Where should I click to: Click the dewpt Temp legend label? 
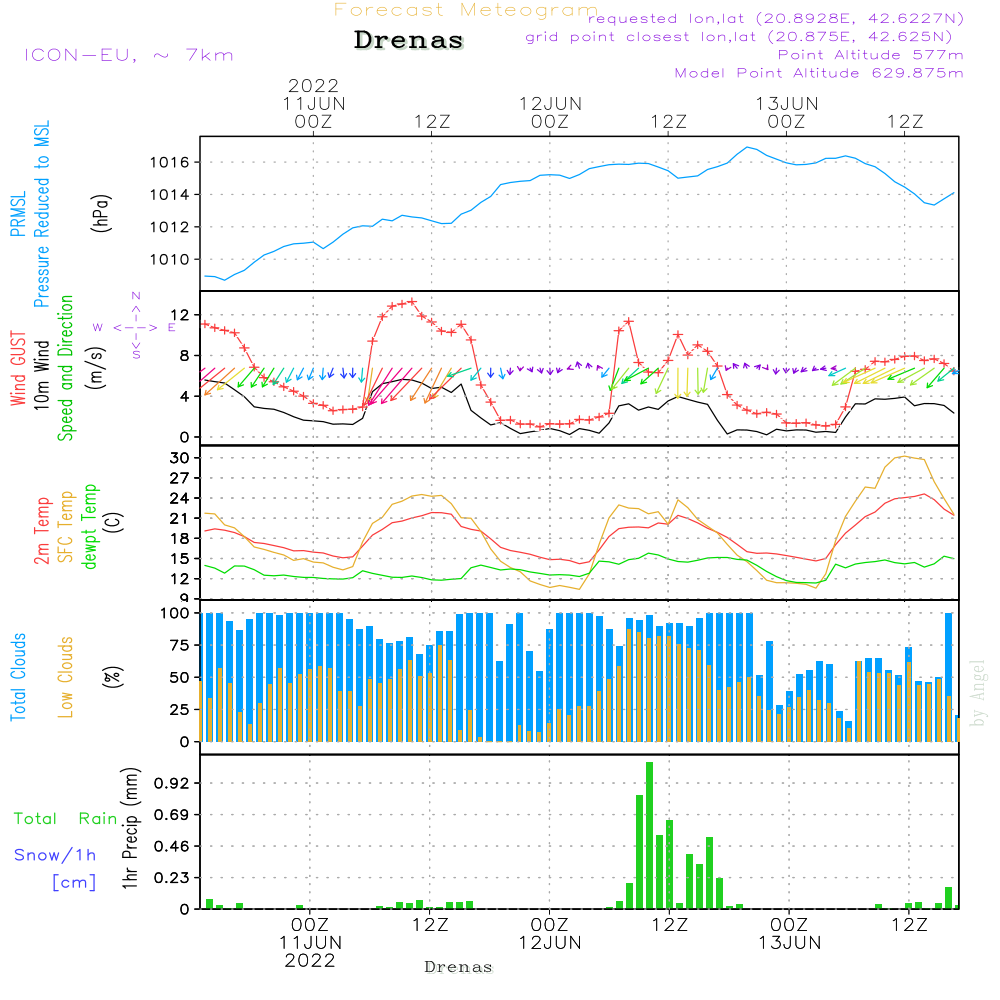tap(91, 527)
